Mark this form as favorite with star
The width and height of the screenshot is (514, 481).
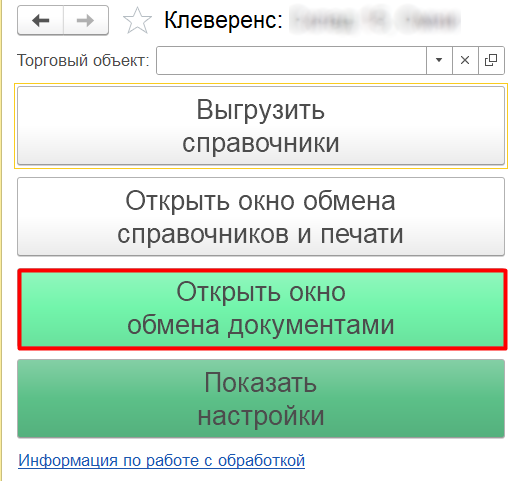click(137, 21)
